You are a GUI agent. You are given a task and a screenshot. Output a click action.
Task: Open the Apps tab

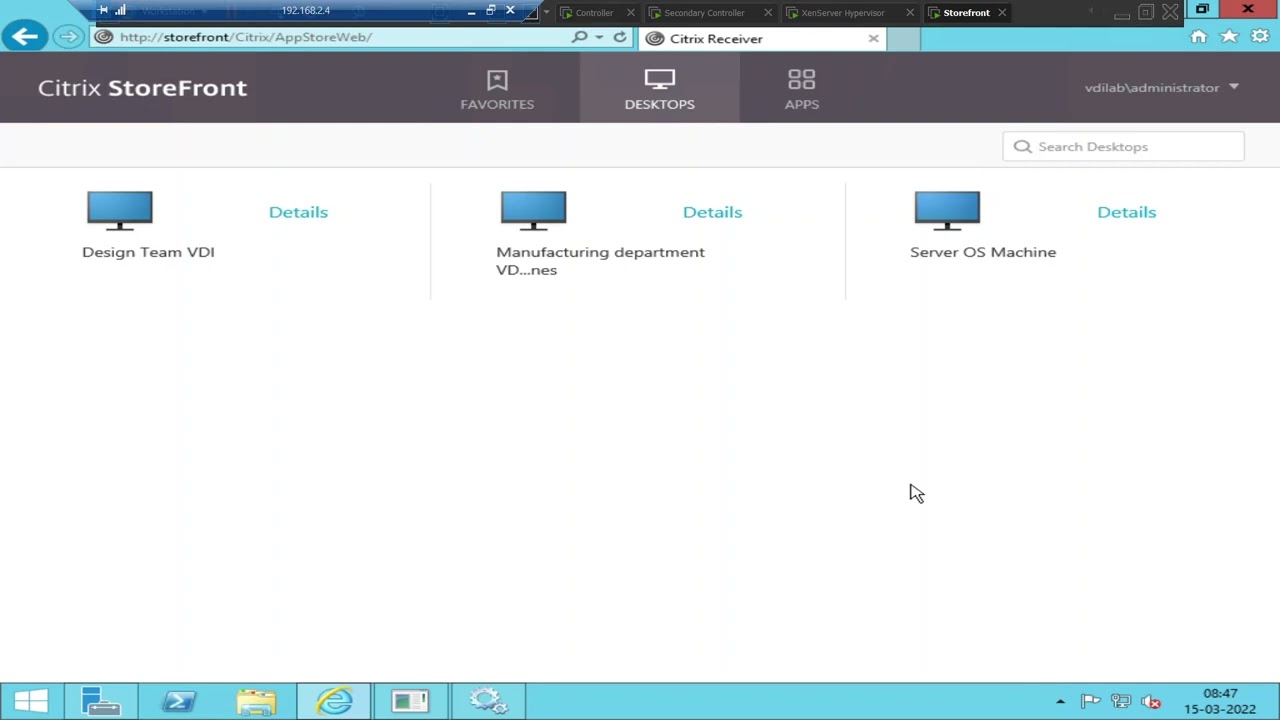(801, 89)
